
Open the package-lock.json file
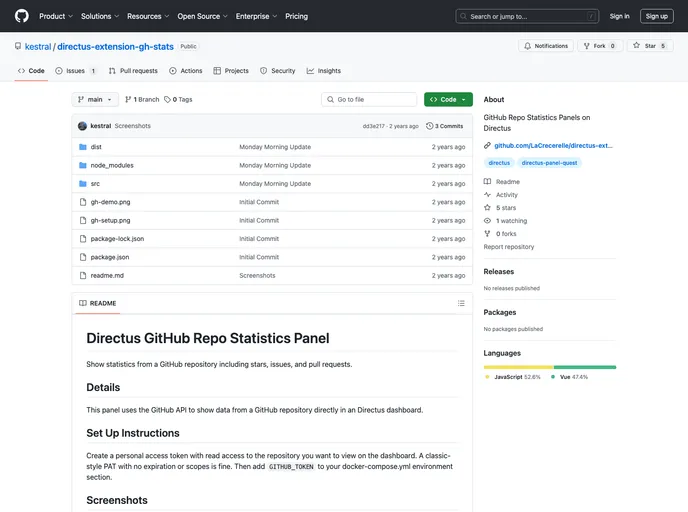(117, 239)
